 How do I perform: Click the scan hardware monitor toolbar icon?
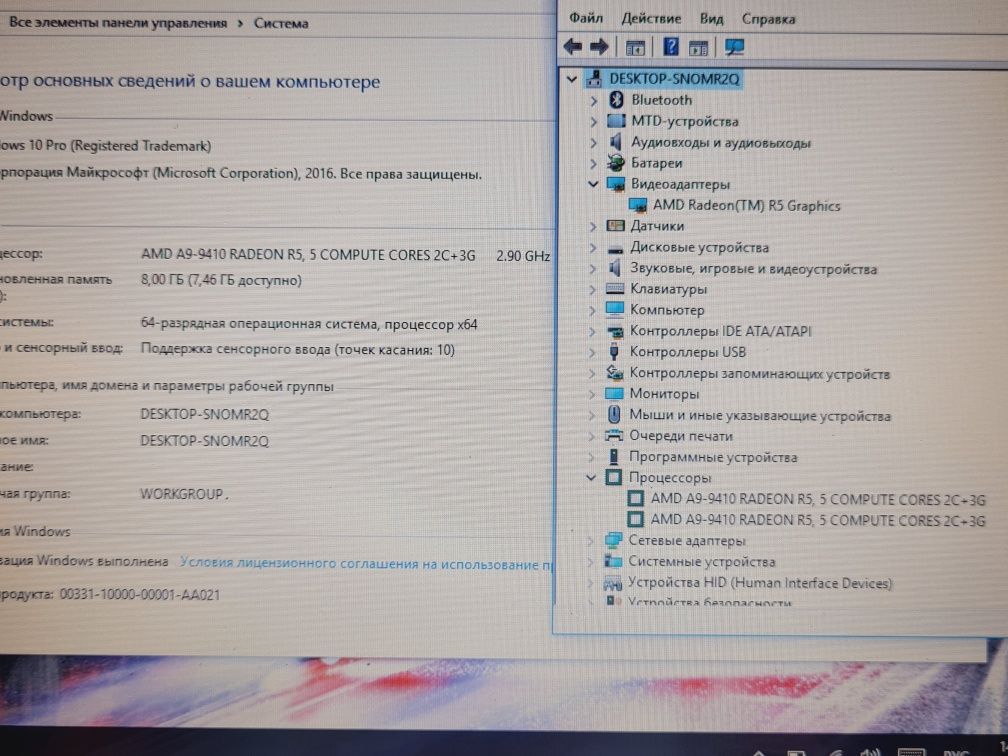point(734,47)
